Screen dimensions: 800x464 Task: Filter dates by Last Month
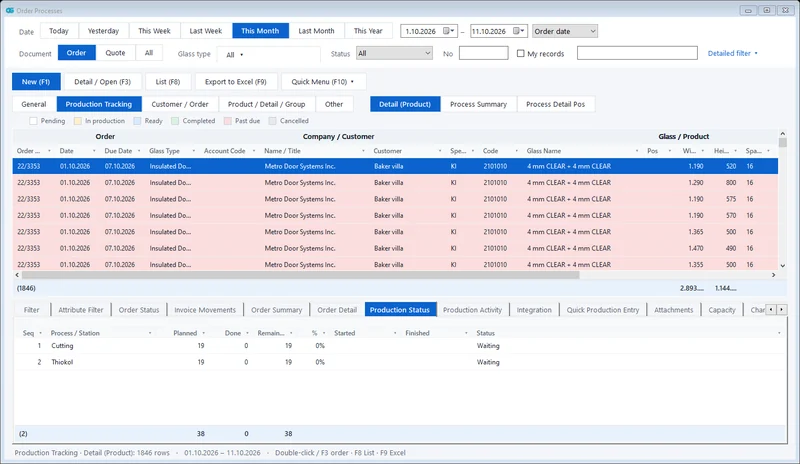(316, 31)
